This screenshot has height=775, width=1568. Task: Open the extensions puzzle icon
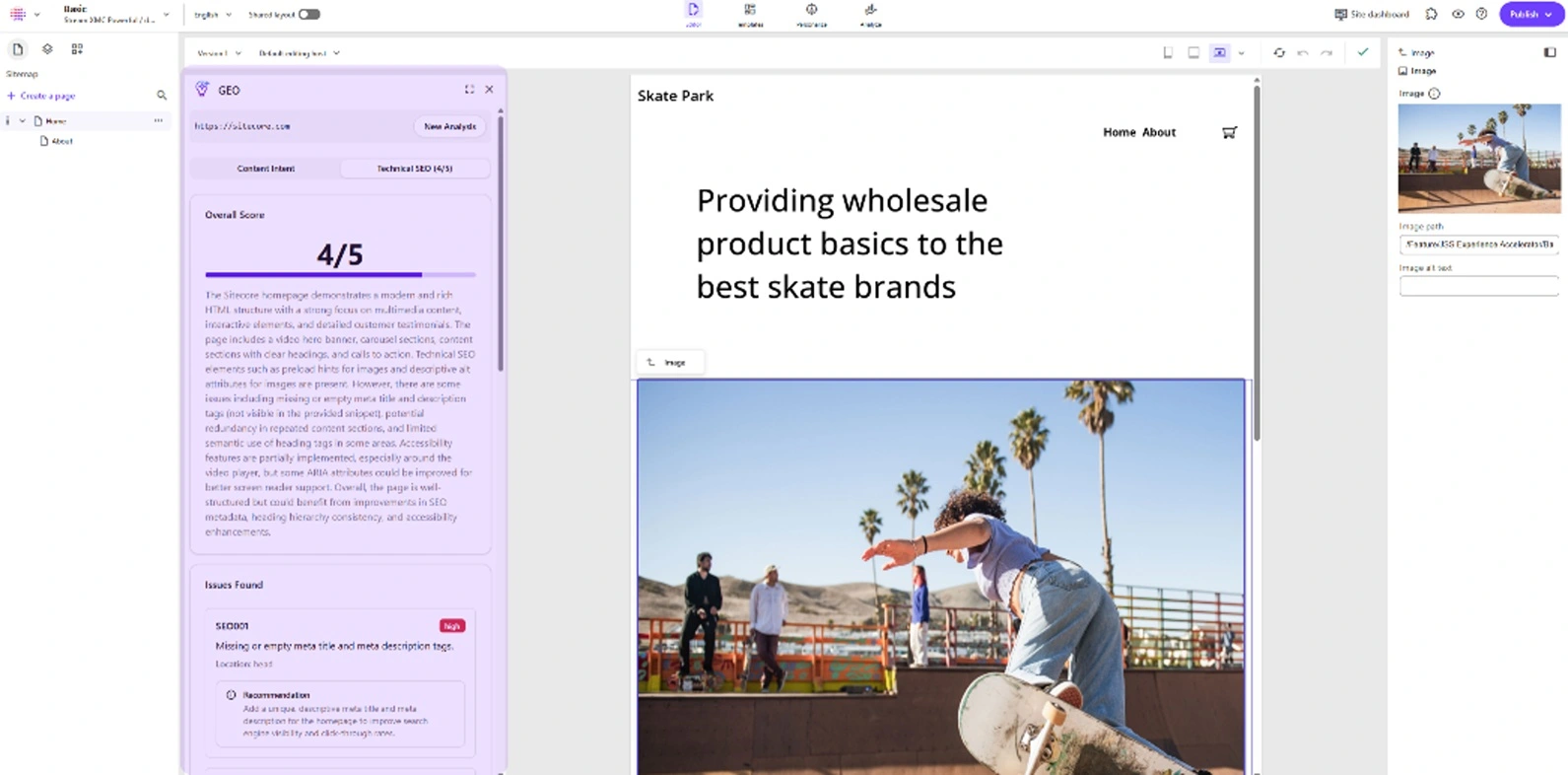pyautogui.click(x=1432, y=15)
